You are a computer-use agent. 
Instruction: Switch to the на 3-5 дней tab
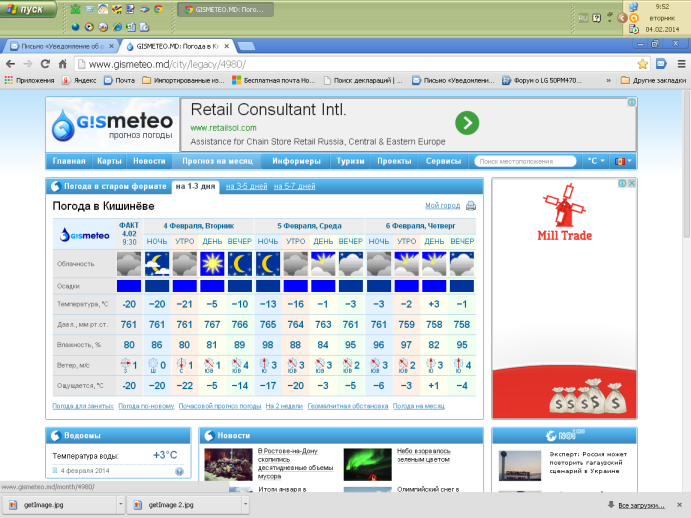246,186
